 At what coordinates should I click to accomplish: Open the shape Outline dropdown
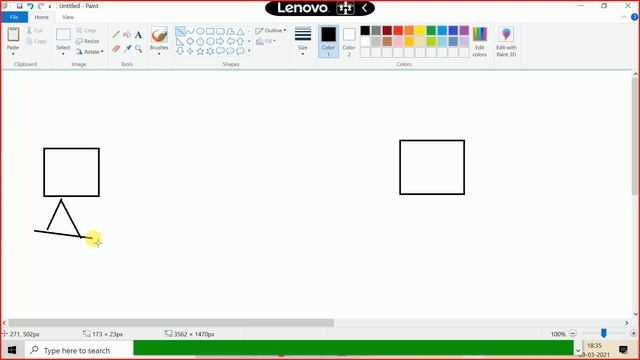pyautogui.click(x=271, y=31)
